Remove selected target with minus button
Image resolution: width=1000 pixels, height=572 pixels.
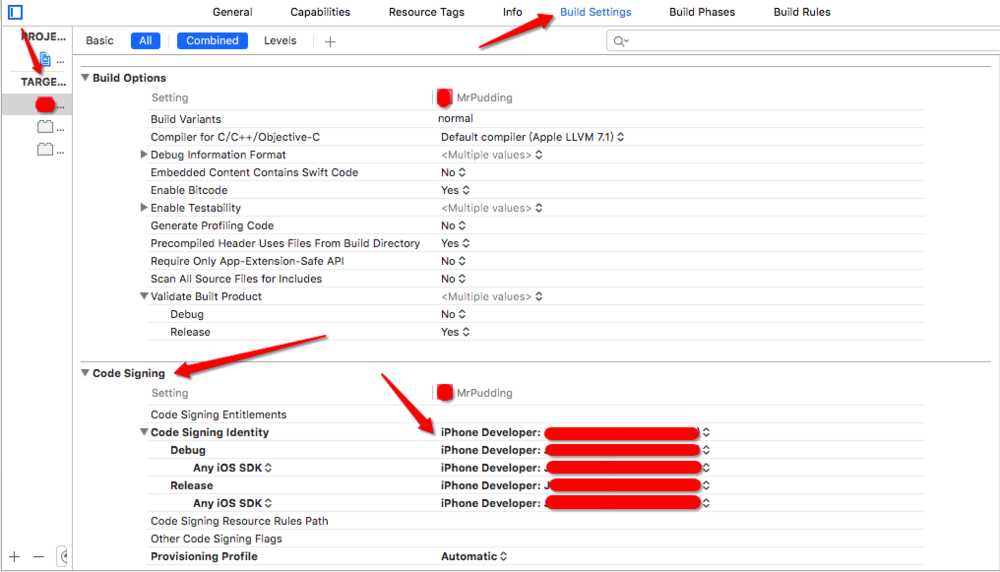tap(38, 557)
